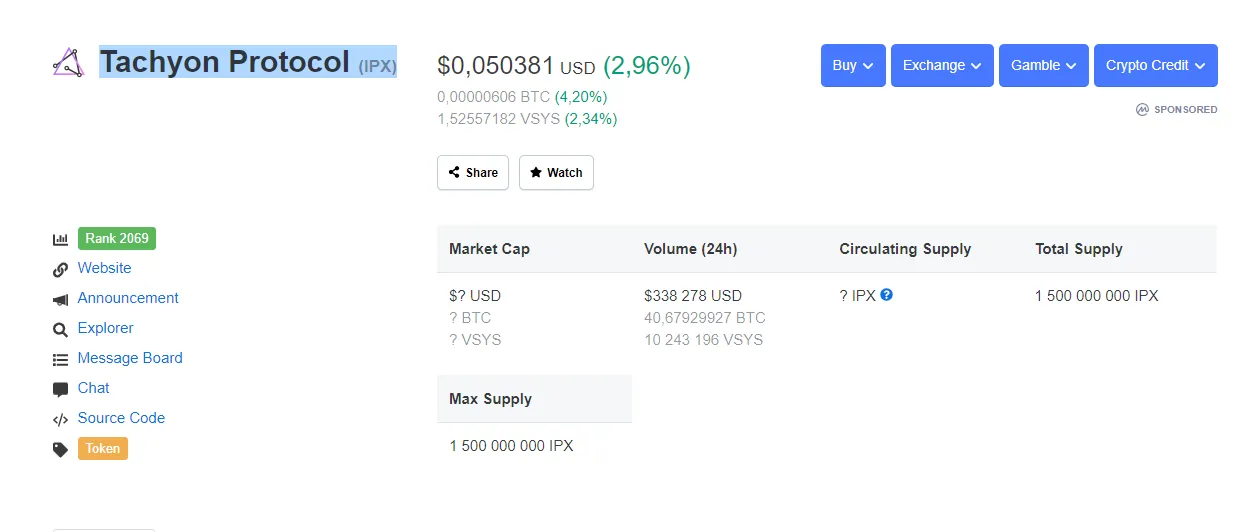Click the Market Cap column header
Screen dimensions: 1251x532
pos(489,249)
